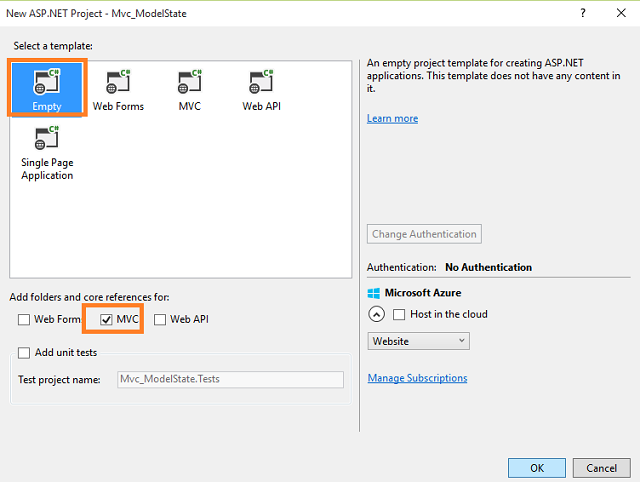Viewport: 640px width, 482px height.
Task: Open the Website hosting type dropdown
Action: [x=418, y=341]
